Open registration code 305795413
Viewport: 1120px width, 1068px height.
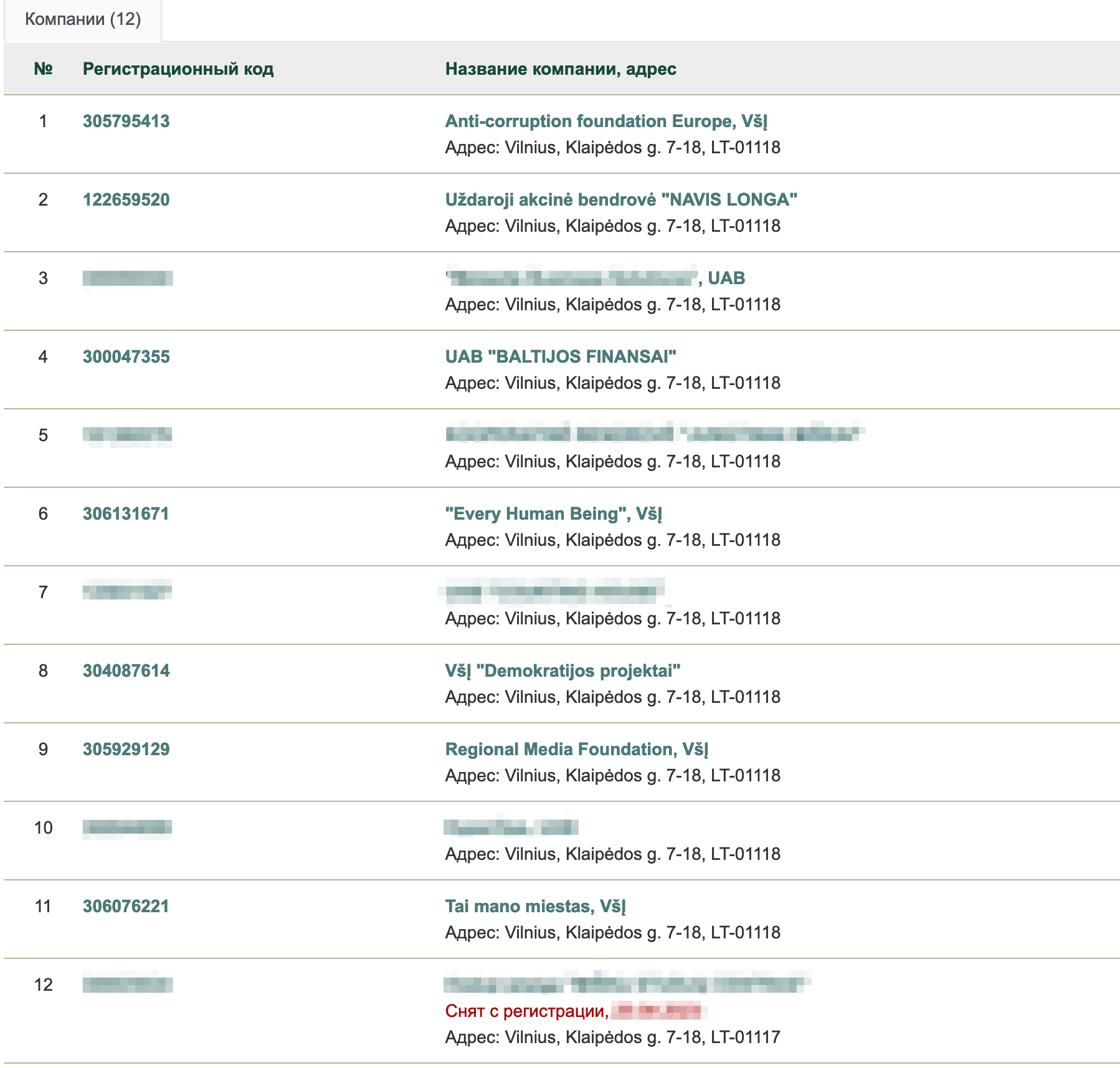(126, 121)
